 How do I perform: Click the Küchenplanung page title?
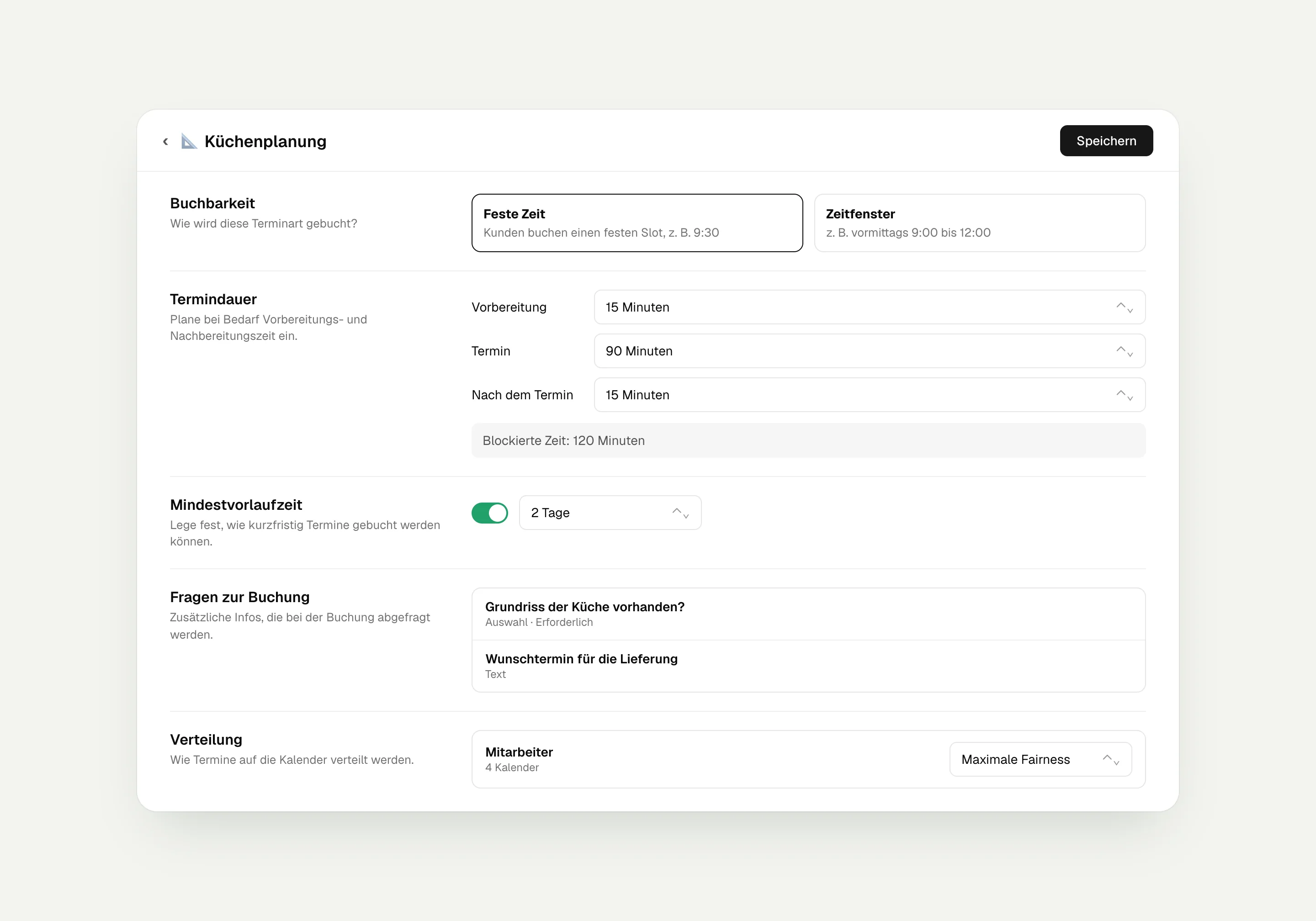265,141
